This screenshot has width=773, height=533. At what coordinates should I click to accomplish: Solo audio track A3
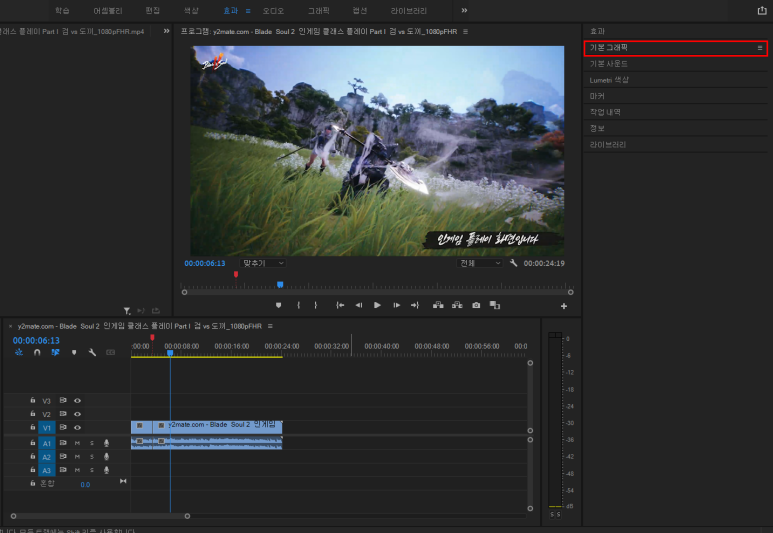92,470
